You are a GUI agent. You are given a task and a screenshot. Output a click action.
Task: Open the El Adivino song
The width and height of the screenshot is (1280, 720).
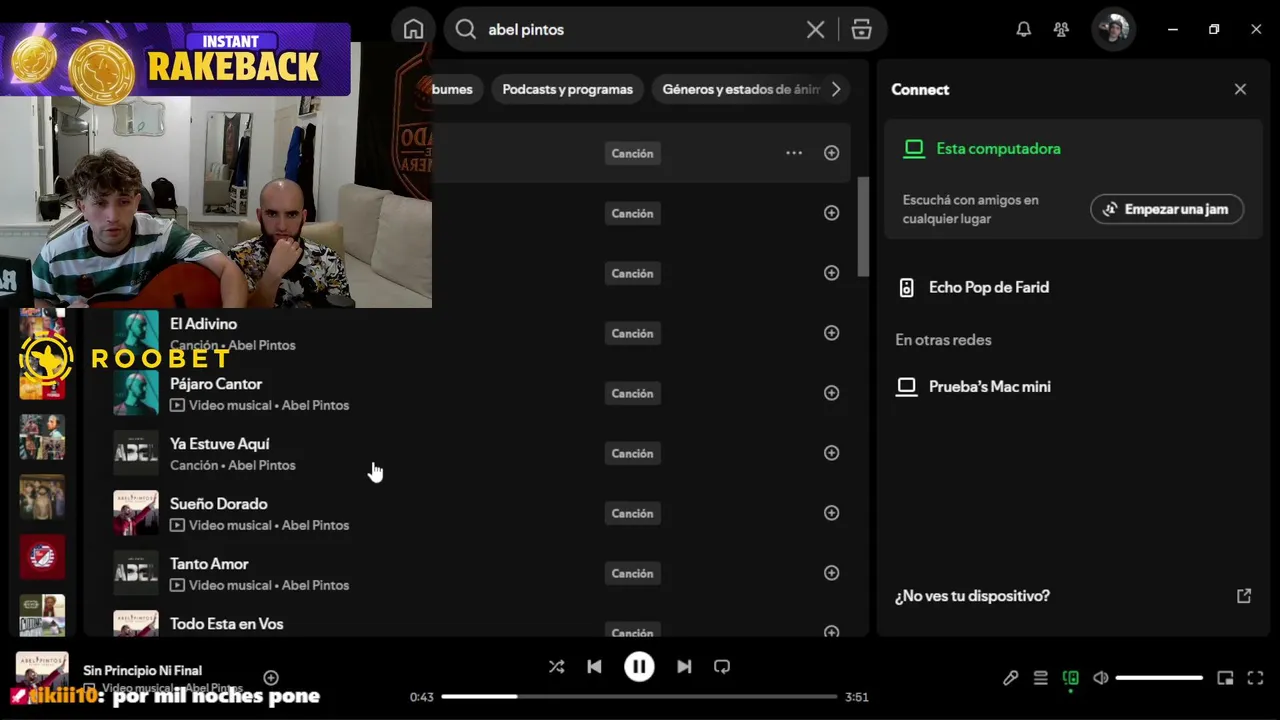tap(203, 324)
